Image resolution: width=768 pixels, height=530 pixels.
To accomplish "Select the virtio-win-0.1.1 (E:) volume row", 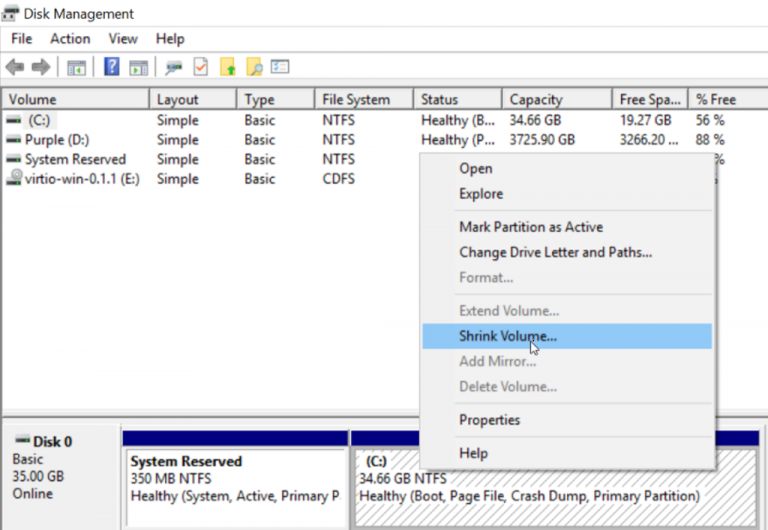I will pos(211,179).
